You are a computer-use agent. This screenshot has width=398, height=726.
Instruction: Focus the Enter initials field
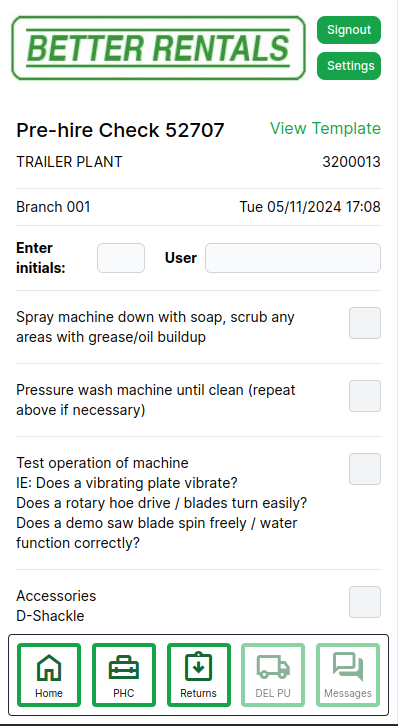click(121, 258)
